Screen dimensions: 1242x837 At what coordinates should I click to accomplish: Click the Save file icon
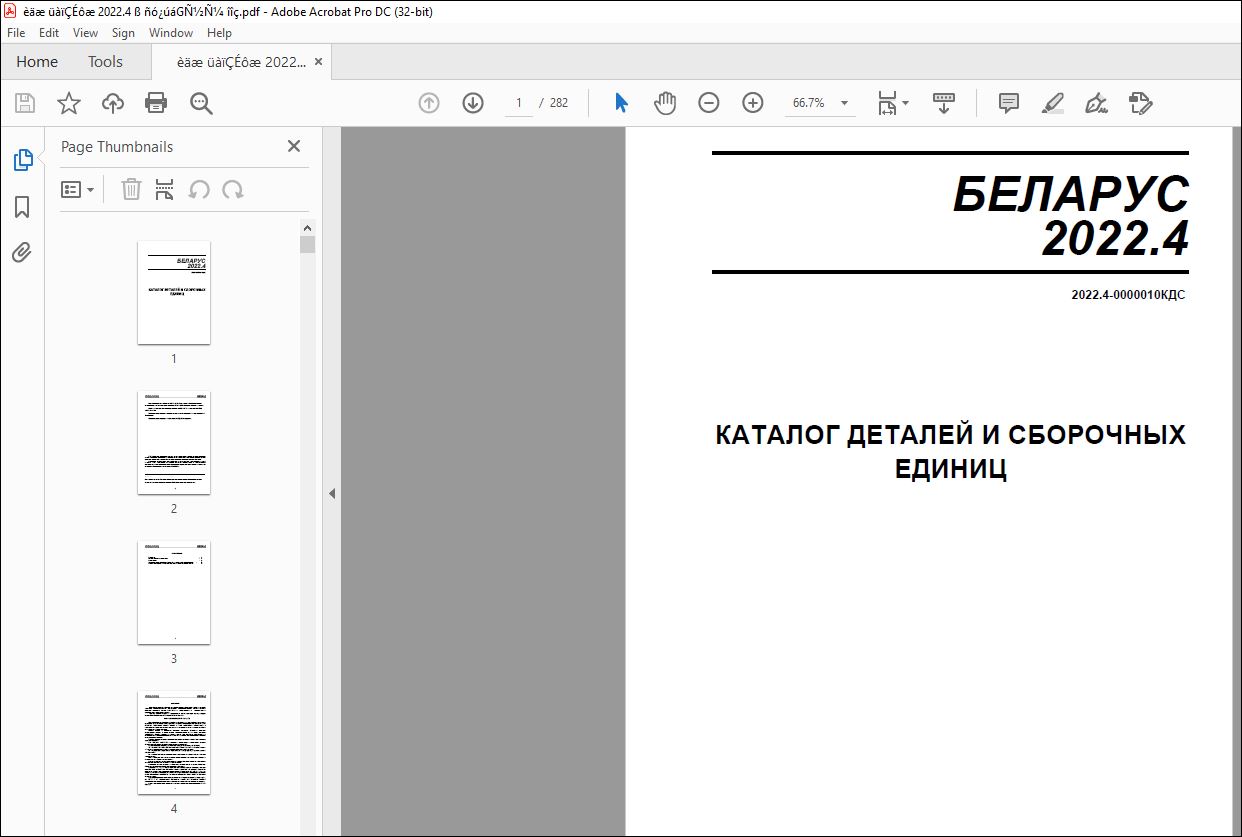[25, 103]
